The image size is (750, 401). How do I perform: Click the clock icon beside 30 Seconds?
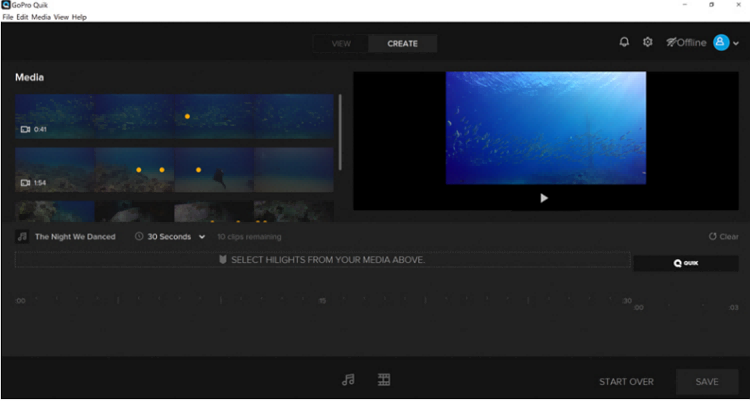[139, 236]
